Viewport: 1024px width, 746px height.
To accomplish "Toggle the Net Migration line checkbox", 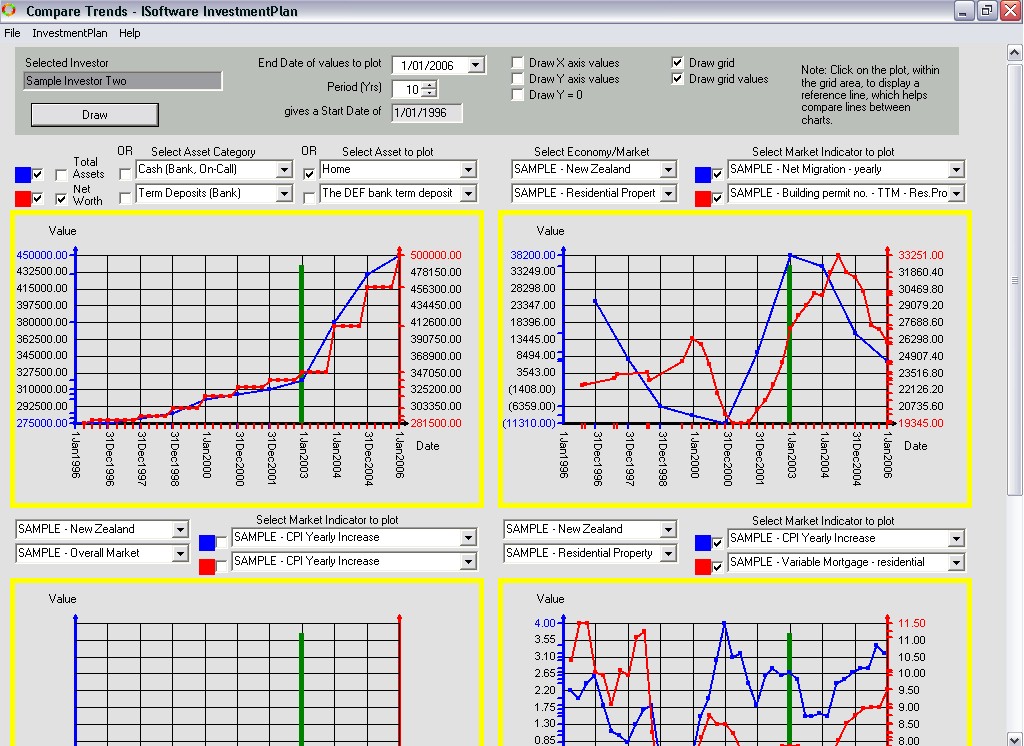I will click(718, 174).
